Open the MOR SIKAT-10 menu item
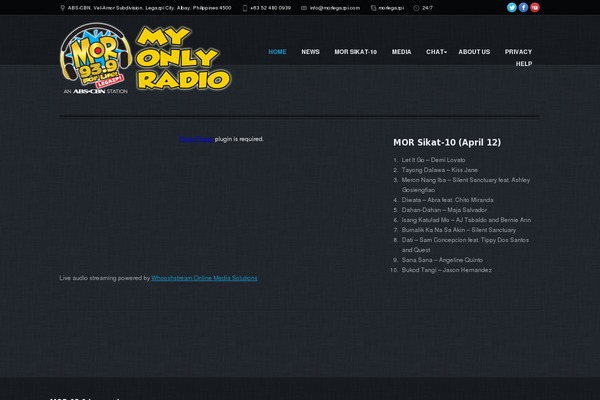The height and width of the screenshot is (400, 600). [x=355, y=52]
